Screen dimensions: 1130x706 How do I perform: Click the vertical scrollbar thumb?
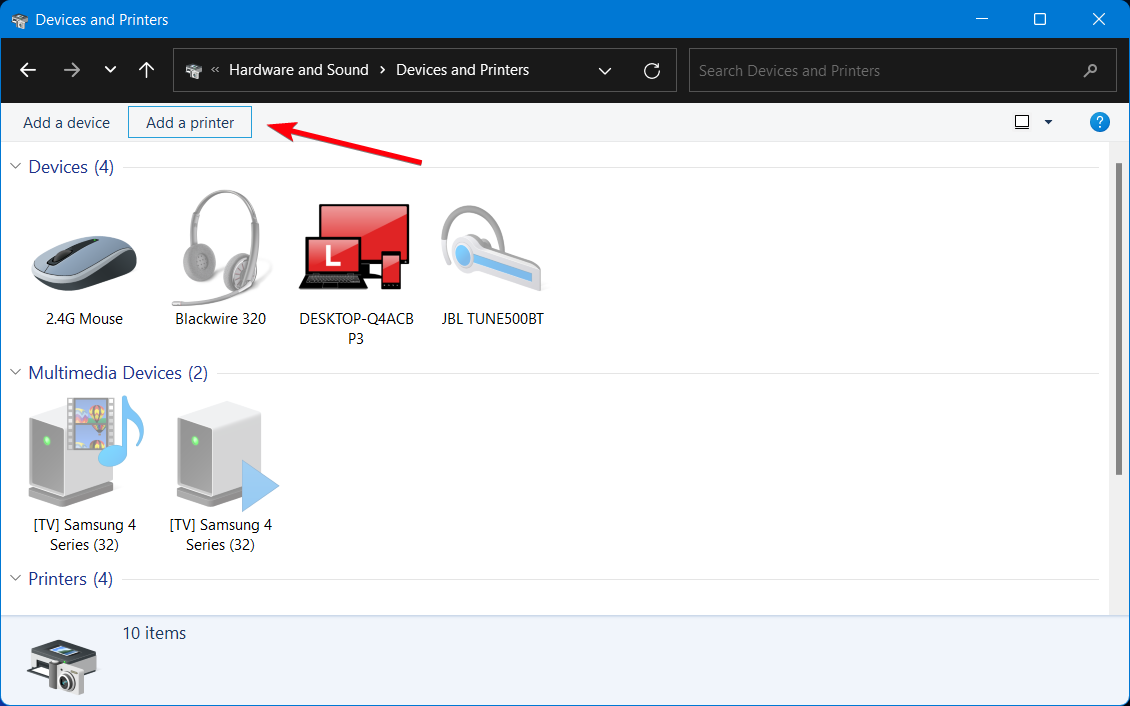click(1118, 319)
